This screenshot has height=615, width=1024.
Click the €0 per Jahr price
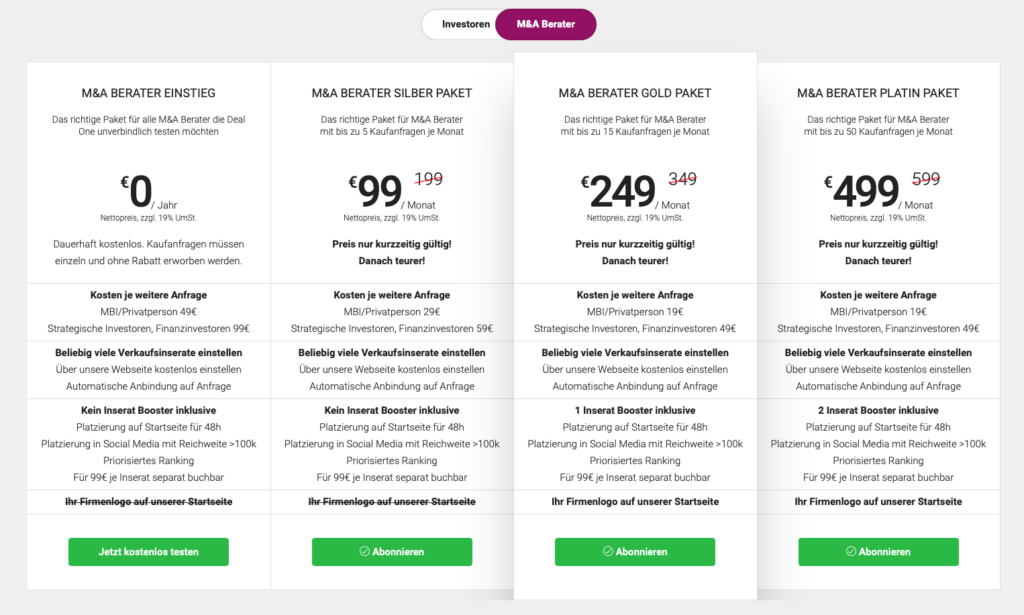(148, 191)
